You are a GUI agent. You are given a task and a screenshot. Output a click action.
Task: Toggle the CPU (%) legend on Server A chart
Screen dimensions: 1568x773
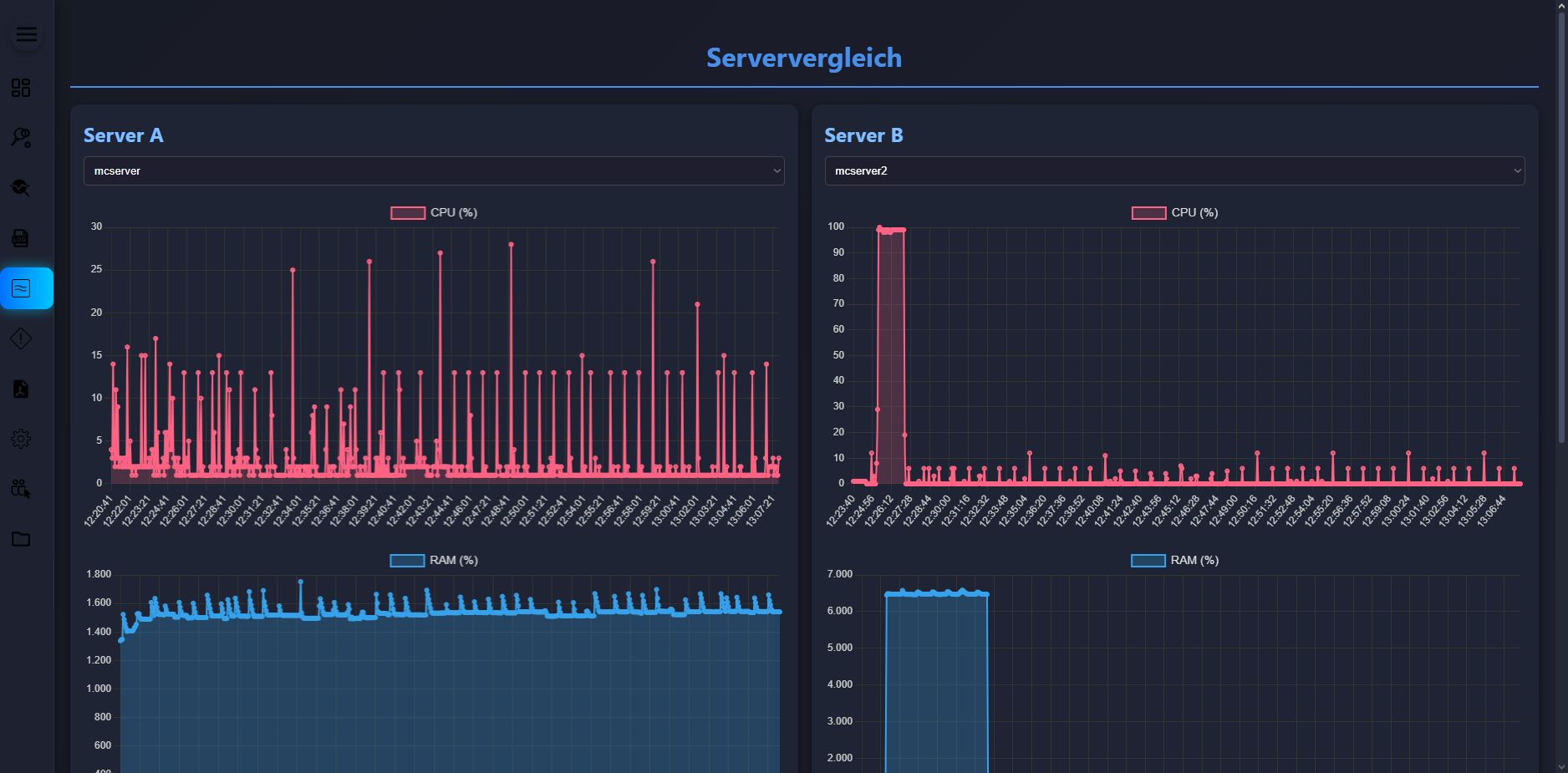433,212
